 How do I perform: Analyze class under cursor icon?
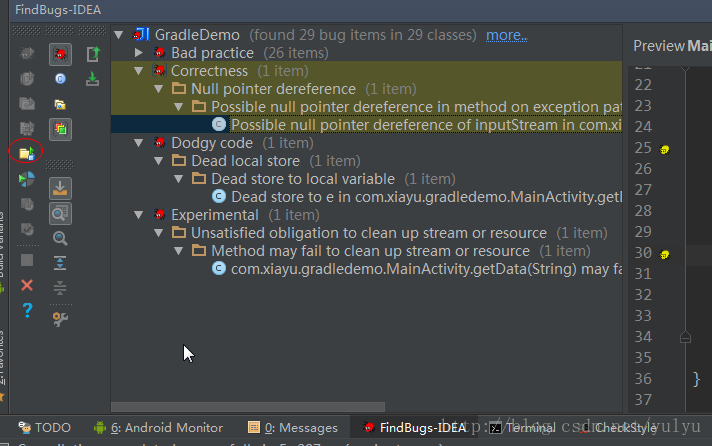(27, 79)
